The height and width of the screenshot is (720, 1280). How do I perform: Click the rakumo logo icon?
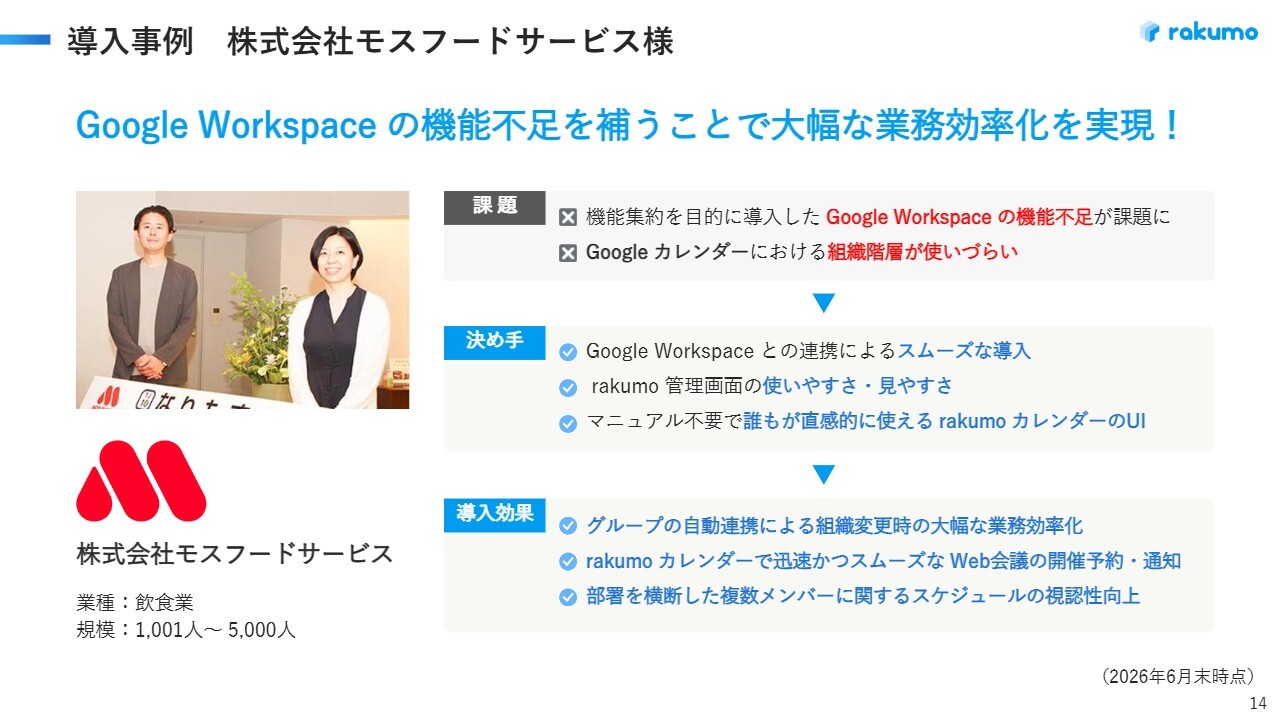1150,31
